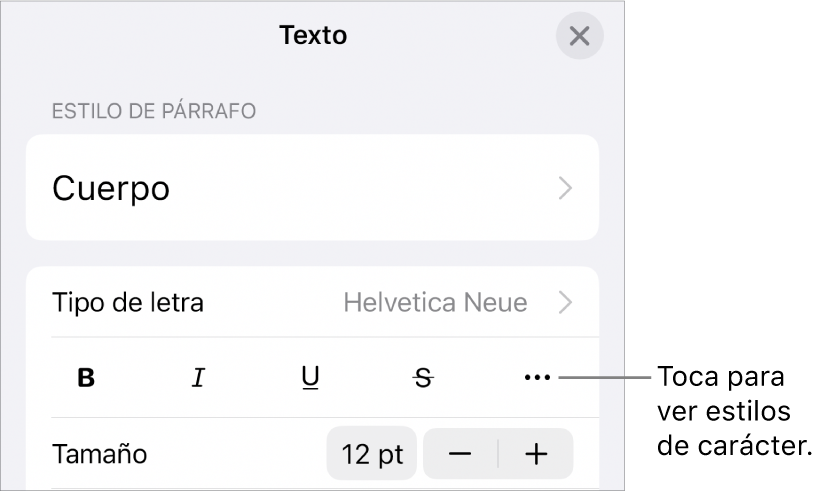
Task: Click the ESTILO DE PÁRRAFO section header
Action: [154, 110]
